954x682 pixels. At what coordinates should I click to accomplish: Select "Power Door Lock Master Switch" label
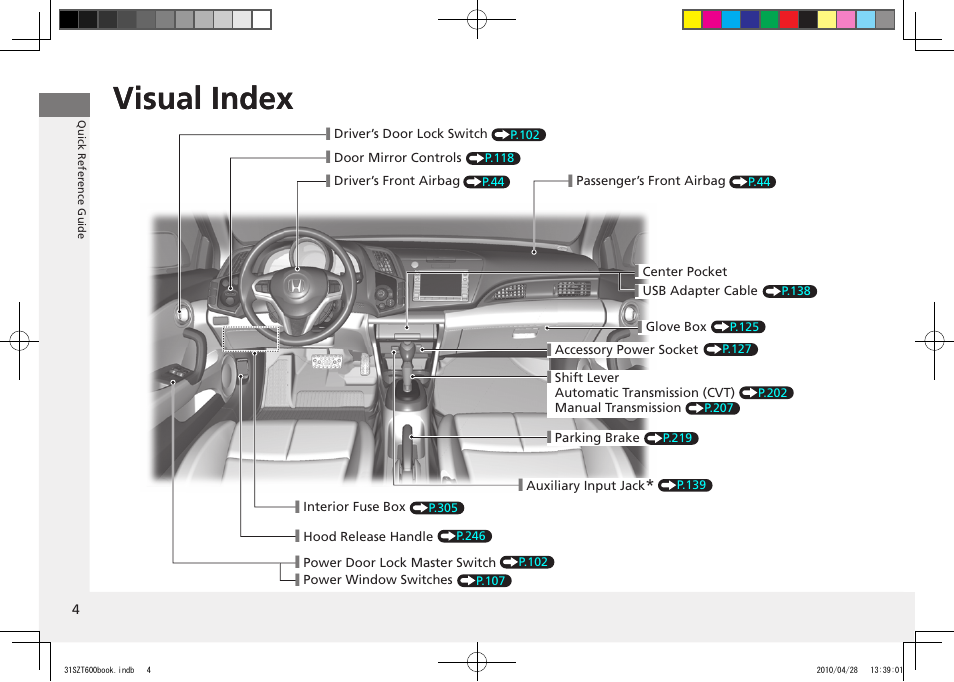[399, 563]
